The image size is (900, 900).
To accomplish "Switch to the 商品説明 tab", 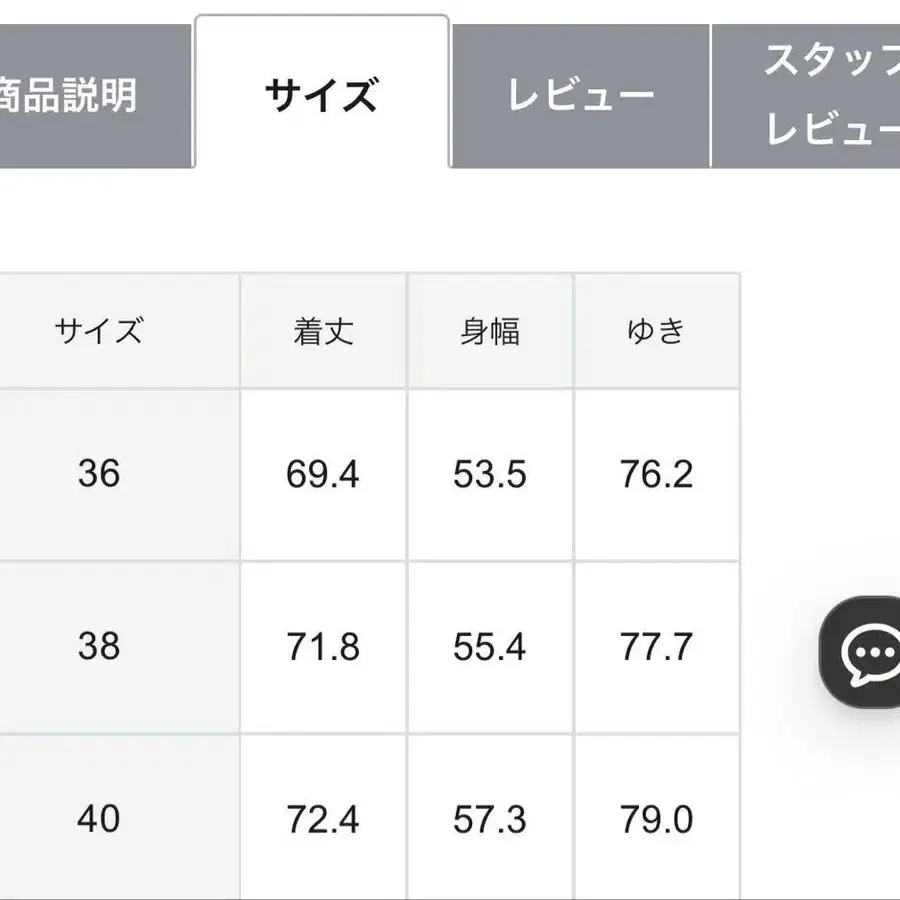I will pos(70,96).
